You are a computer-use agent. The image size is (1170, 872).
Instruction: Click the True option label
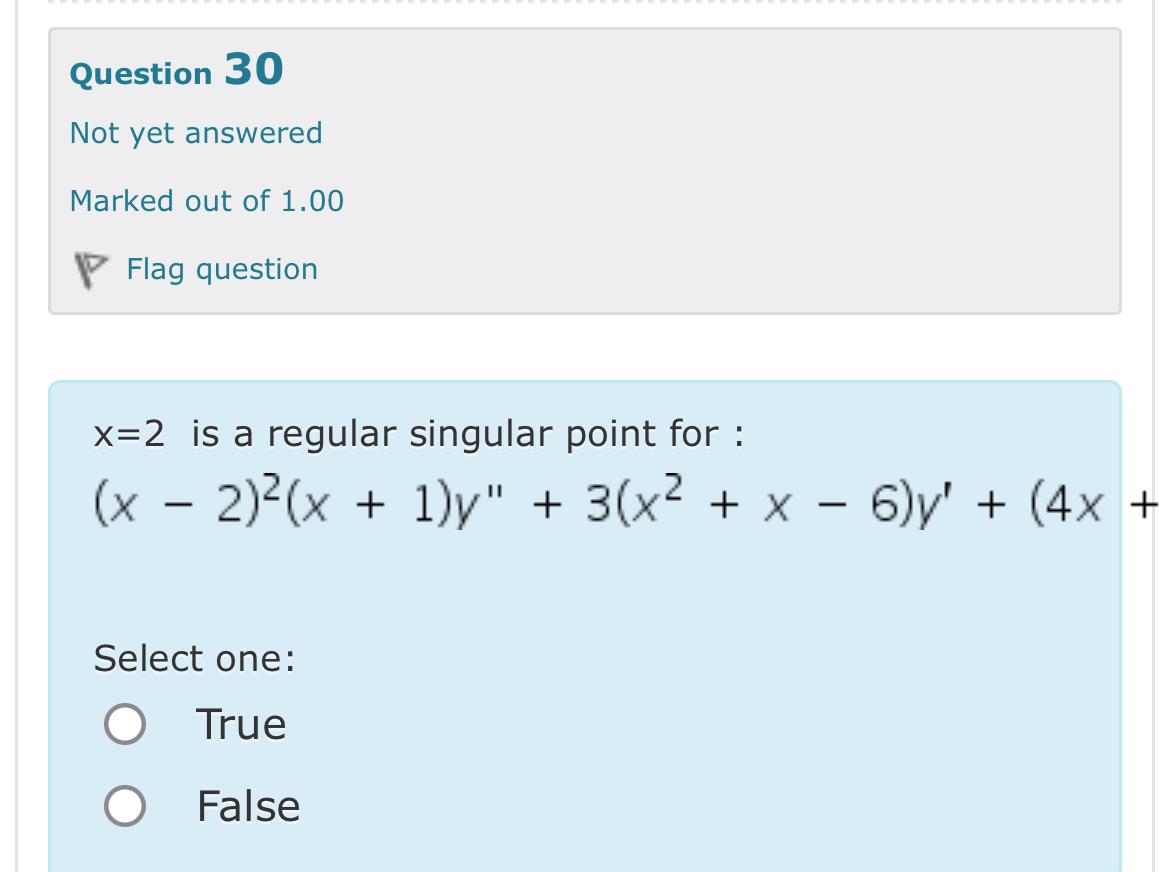[x=240, y=722]
